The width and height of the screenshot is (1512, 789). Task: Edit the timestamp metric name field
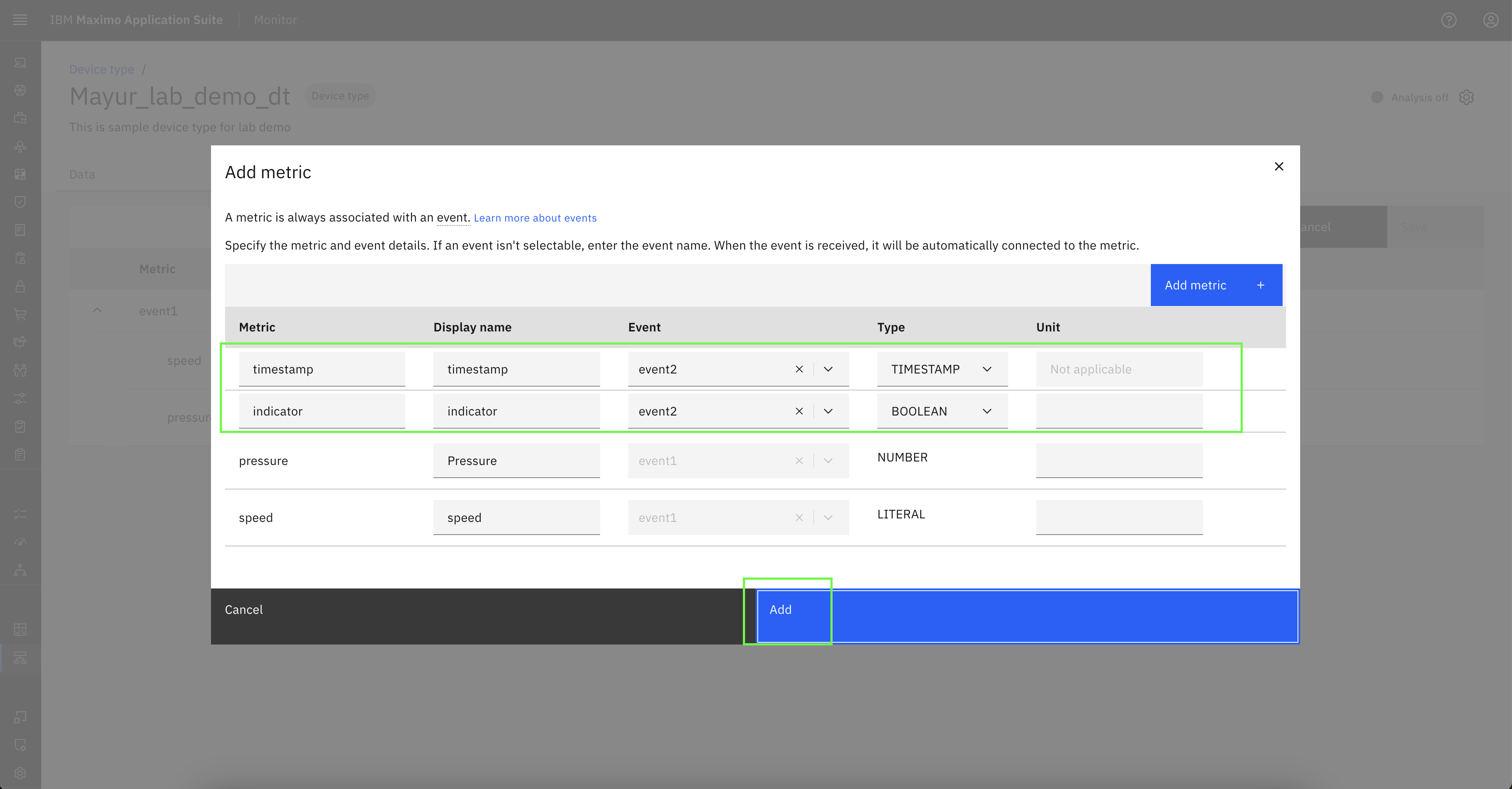pos(322,369)
